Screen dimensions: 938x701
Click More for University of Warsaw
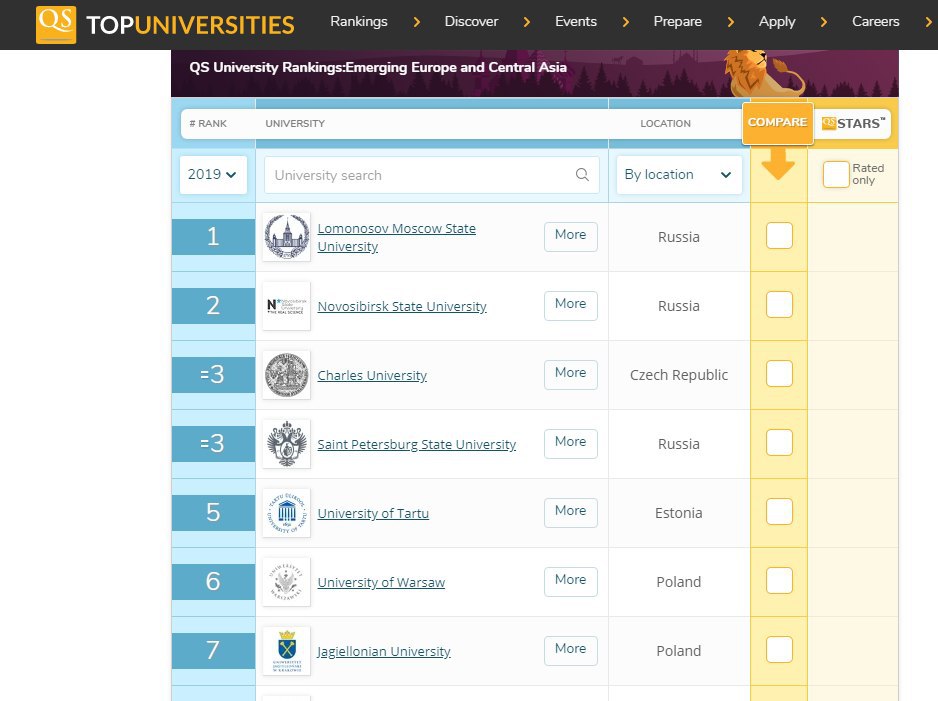click(x=571, y=580)
